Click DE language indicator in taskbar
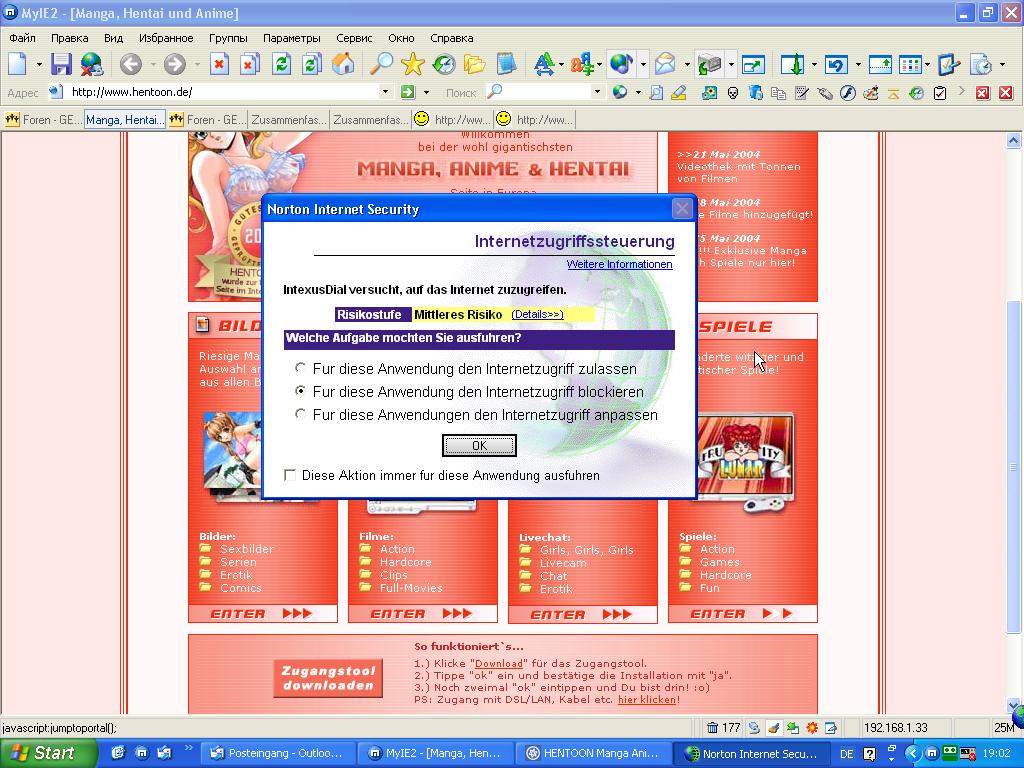The image size is (1024, 768). (847, 754)
